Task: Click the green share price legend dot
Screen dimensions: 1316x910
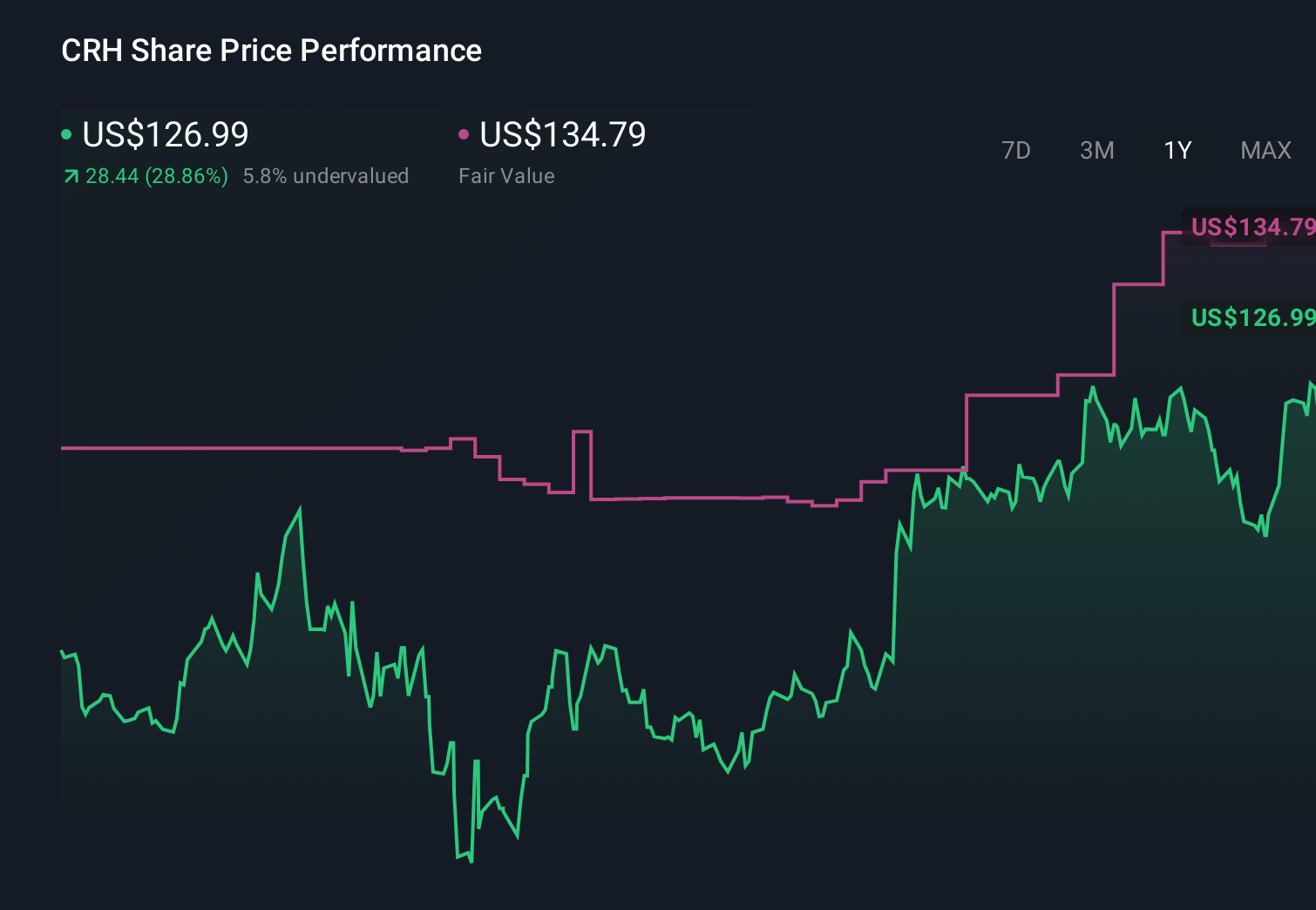Action: click(66, 132)
